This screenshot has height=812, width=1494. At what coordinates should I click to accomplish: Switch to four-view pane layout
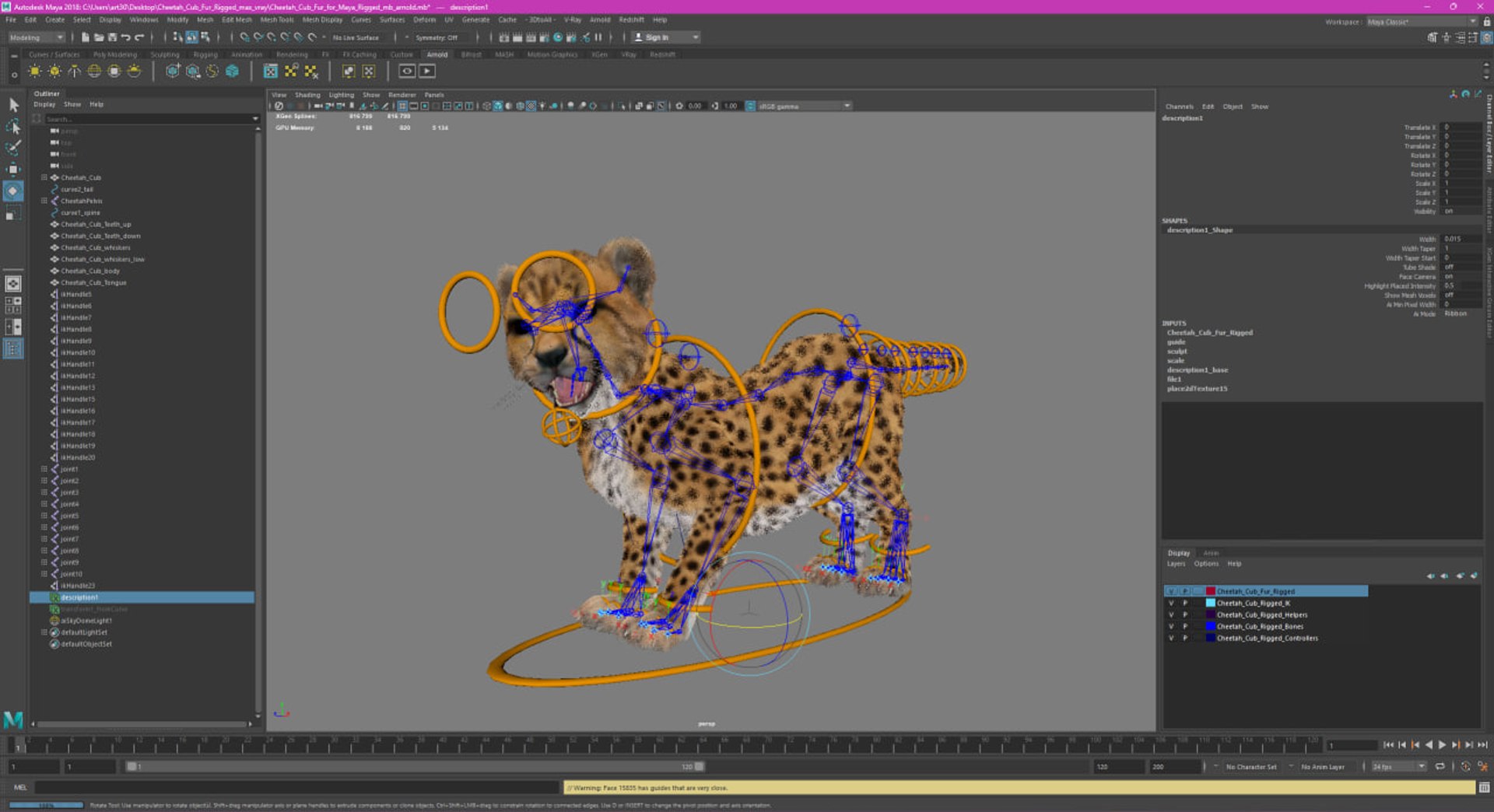pyautogui.click(x=13, y=305)
